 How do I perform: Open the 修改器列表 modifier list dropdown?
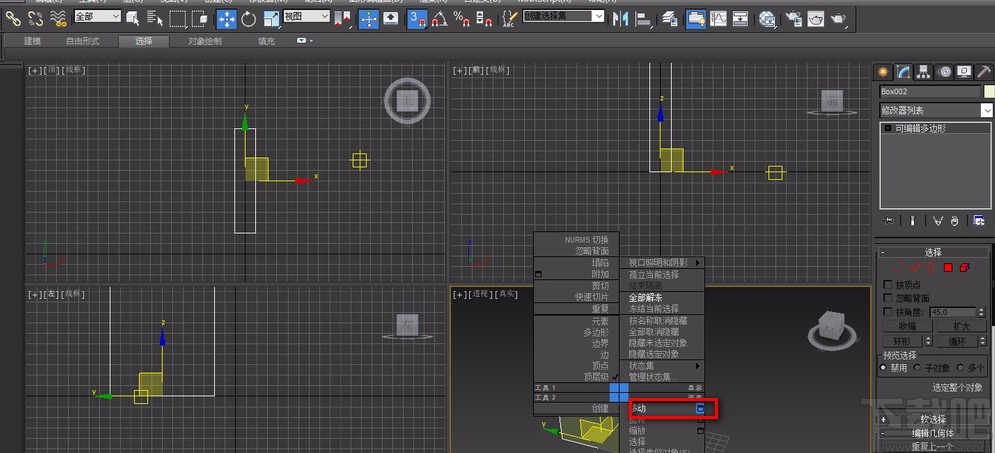(x=936, y=110)
